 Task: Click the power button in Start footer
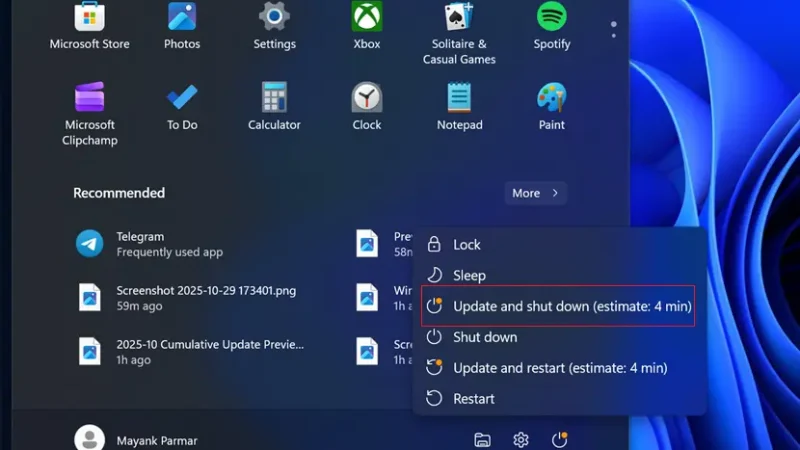(x=559, y=439)
